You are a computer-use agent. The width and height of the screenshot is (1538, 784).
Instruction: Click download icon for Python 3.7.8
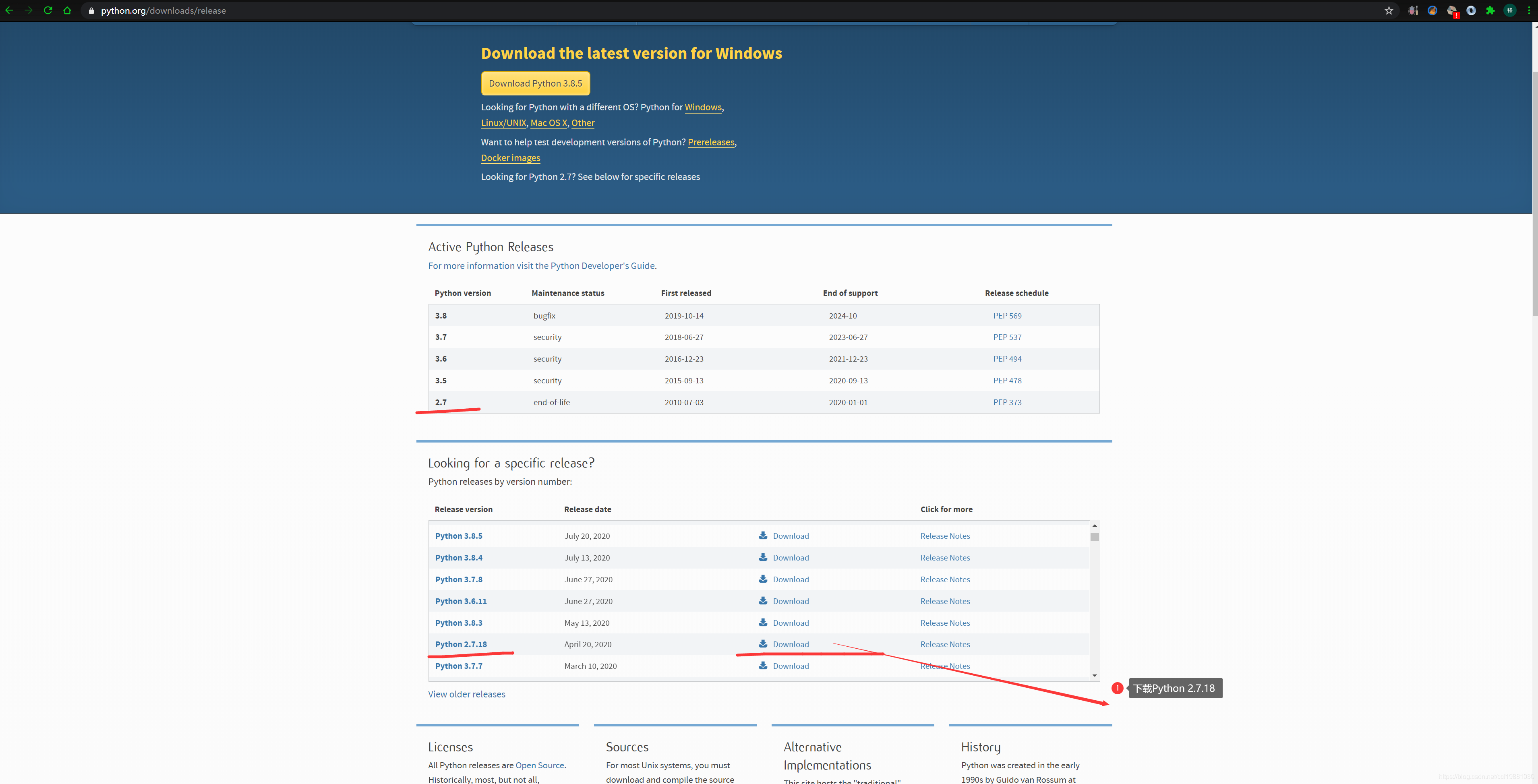point(763,579)
